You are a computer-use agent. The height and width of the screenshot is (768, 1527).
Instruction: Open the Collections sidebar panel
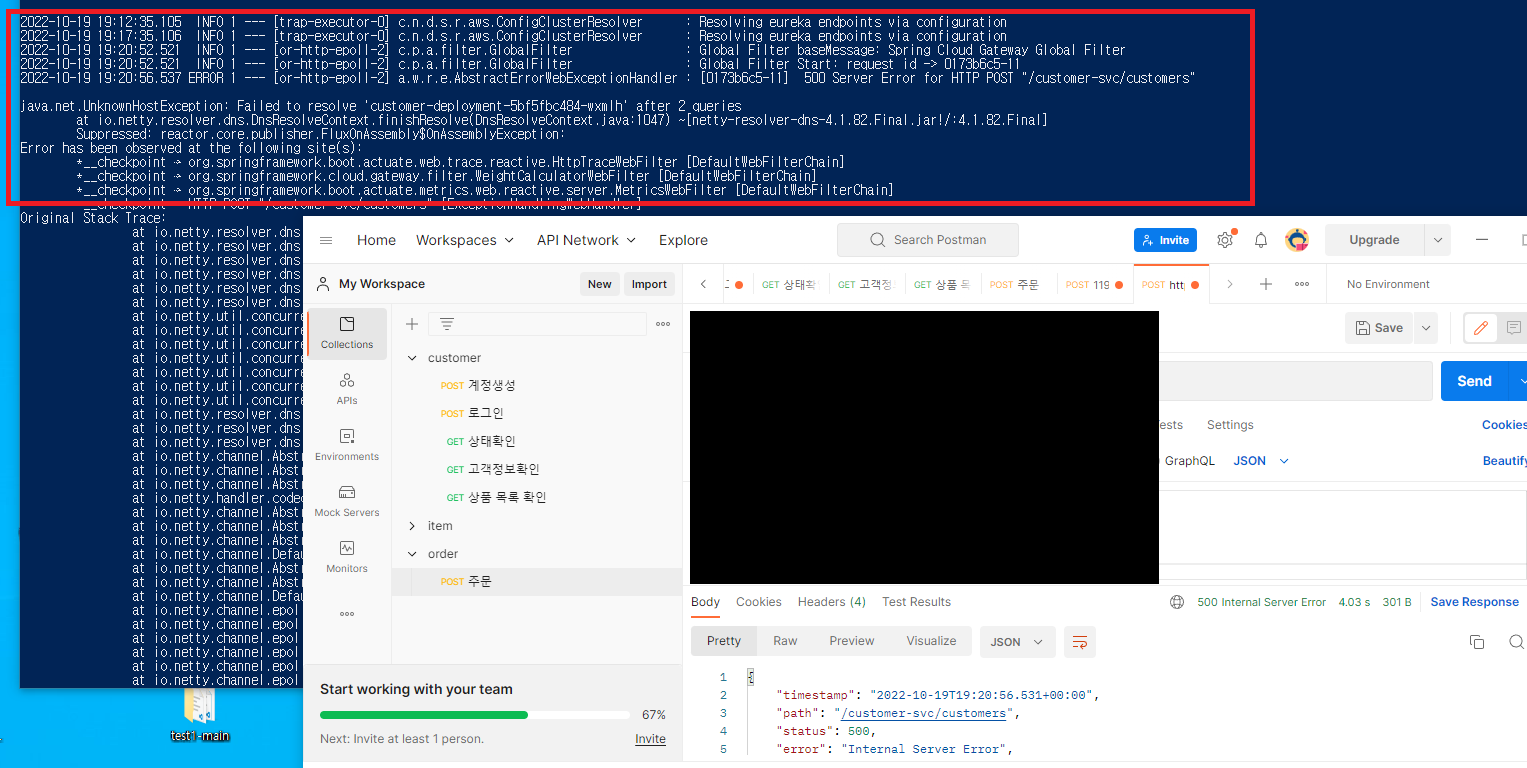[347, 334]
